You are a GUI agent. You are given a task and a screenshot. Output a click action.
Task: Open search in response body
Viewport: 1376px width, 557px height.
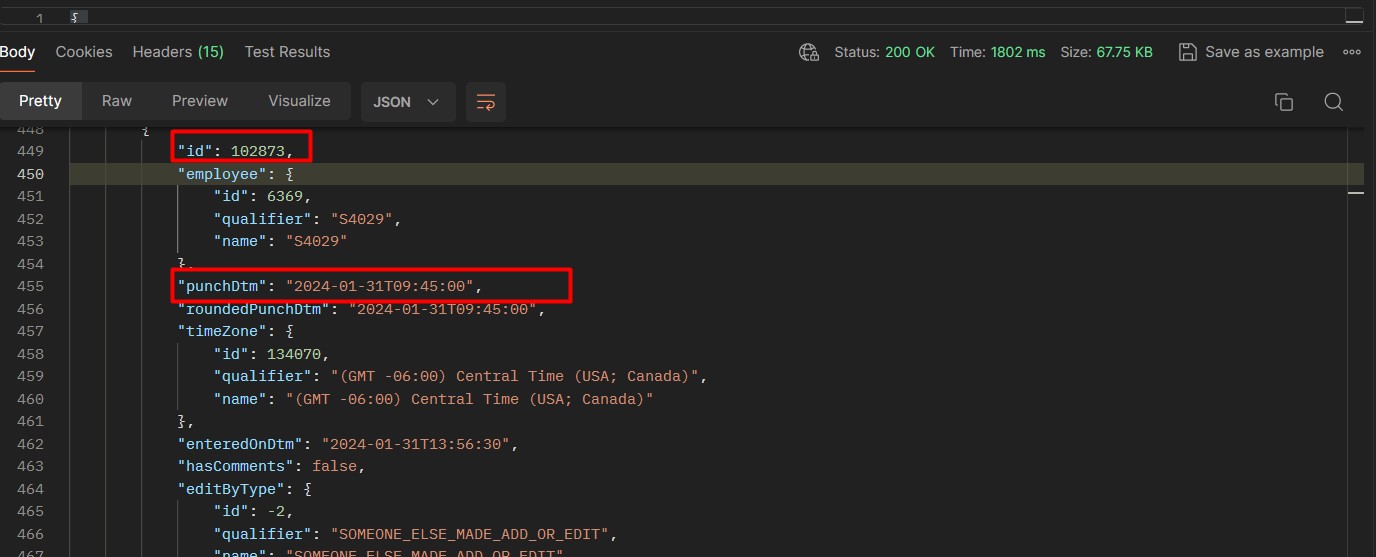coord(1333,102)
